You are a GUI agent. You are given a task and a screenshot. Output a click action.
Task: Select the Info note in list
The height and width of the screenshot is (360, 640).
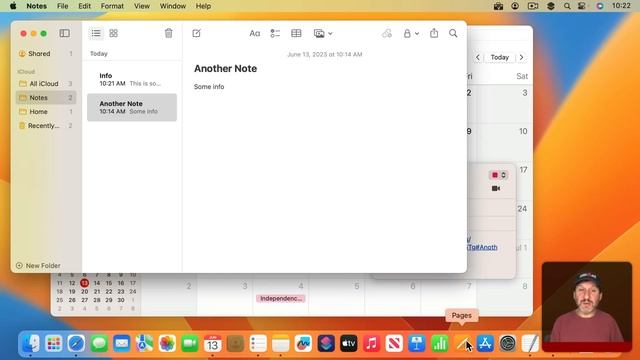tap(132, 79)
